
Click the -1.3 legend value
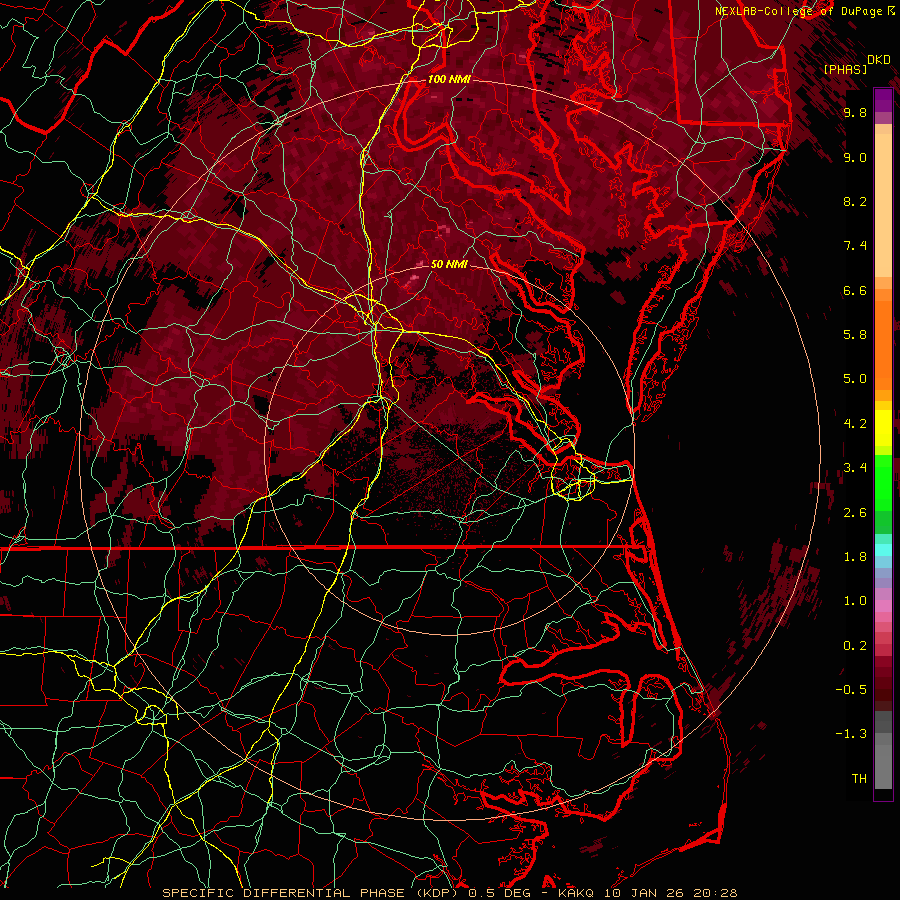(851, 734)
